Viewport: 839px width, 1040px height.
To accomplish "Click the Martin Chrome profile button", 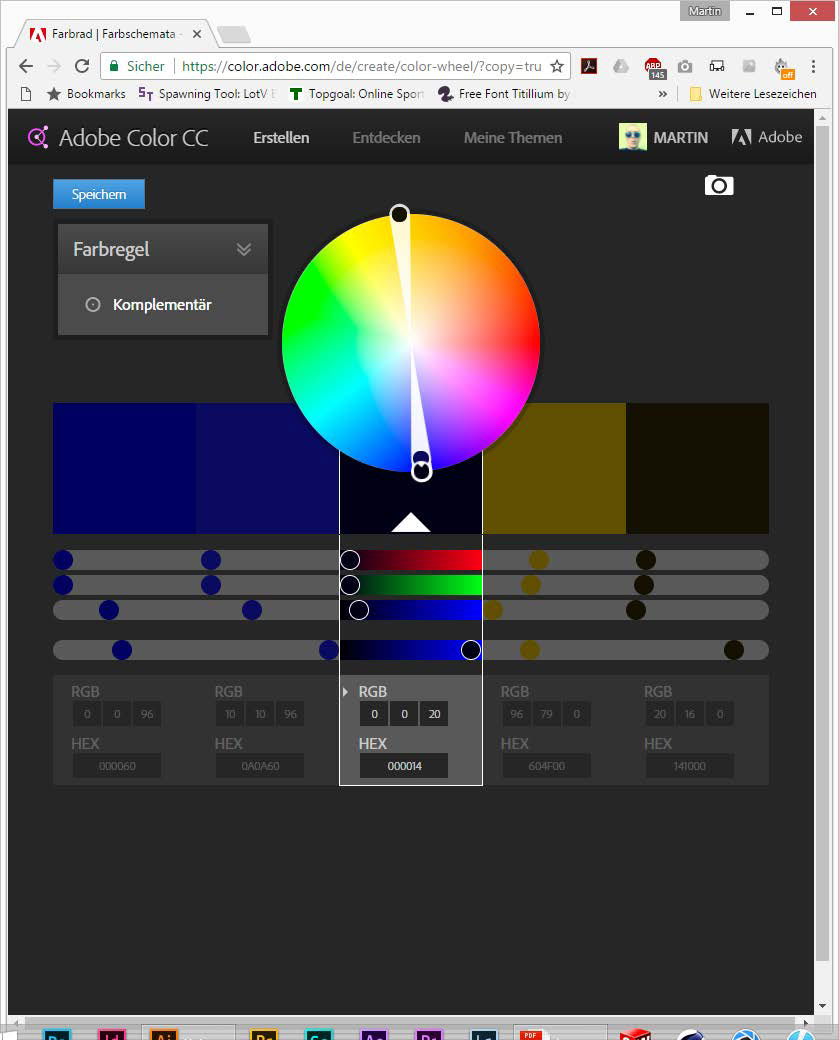I will click(704, 11).
